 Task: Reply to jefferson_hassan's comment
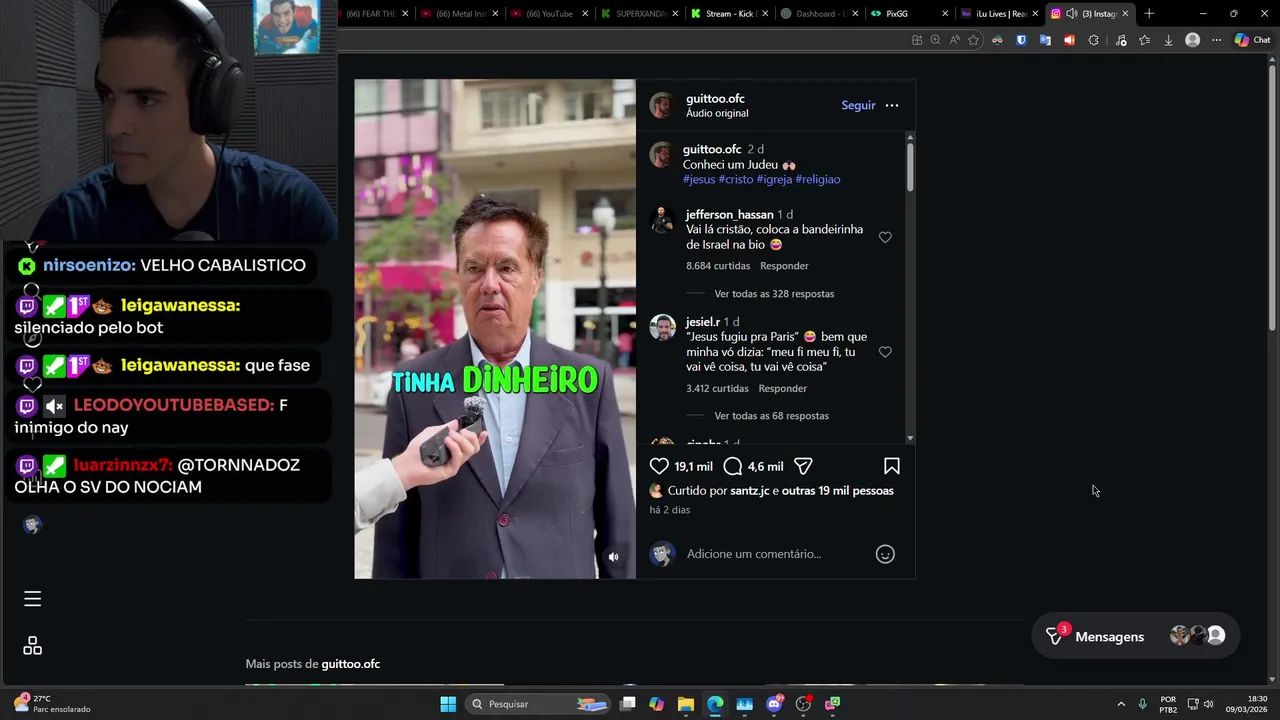pos(784,266)
